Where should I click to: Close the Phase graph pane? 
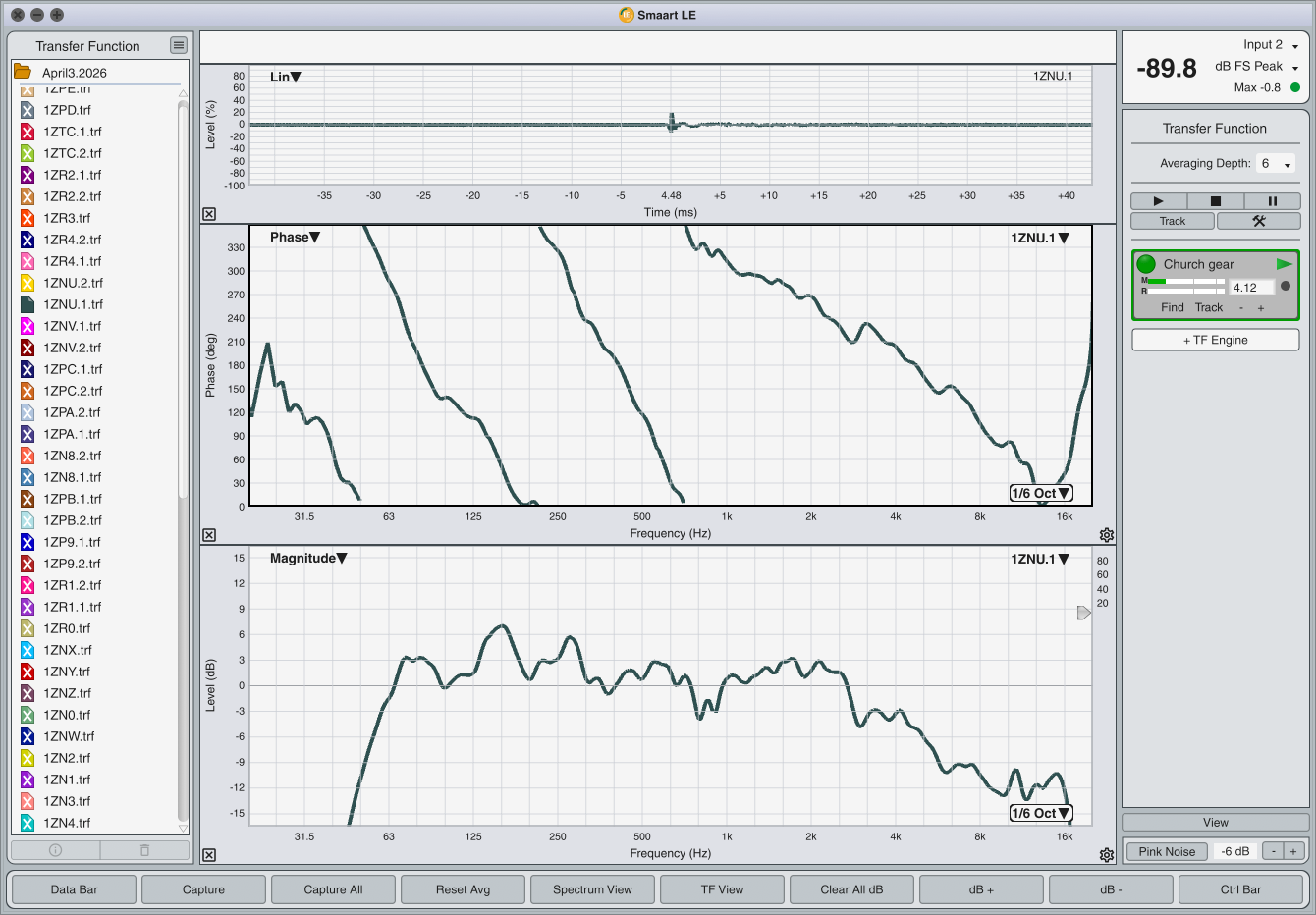[x=209, y=535]
